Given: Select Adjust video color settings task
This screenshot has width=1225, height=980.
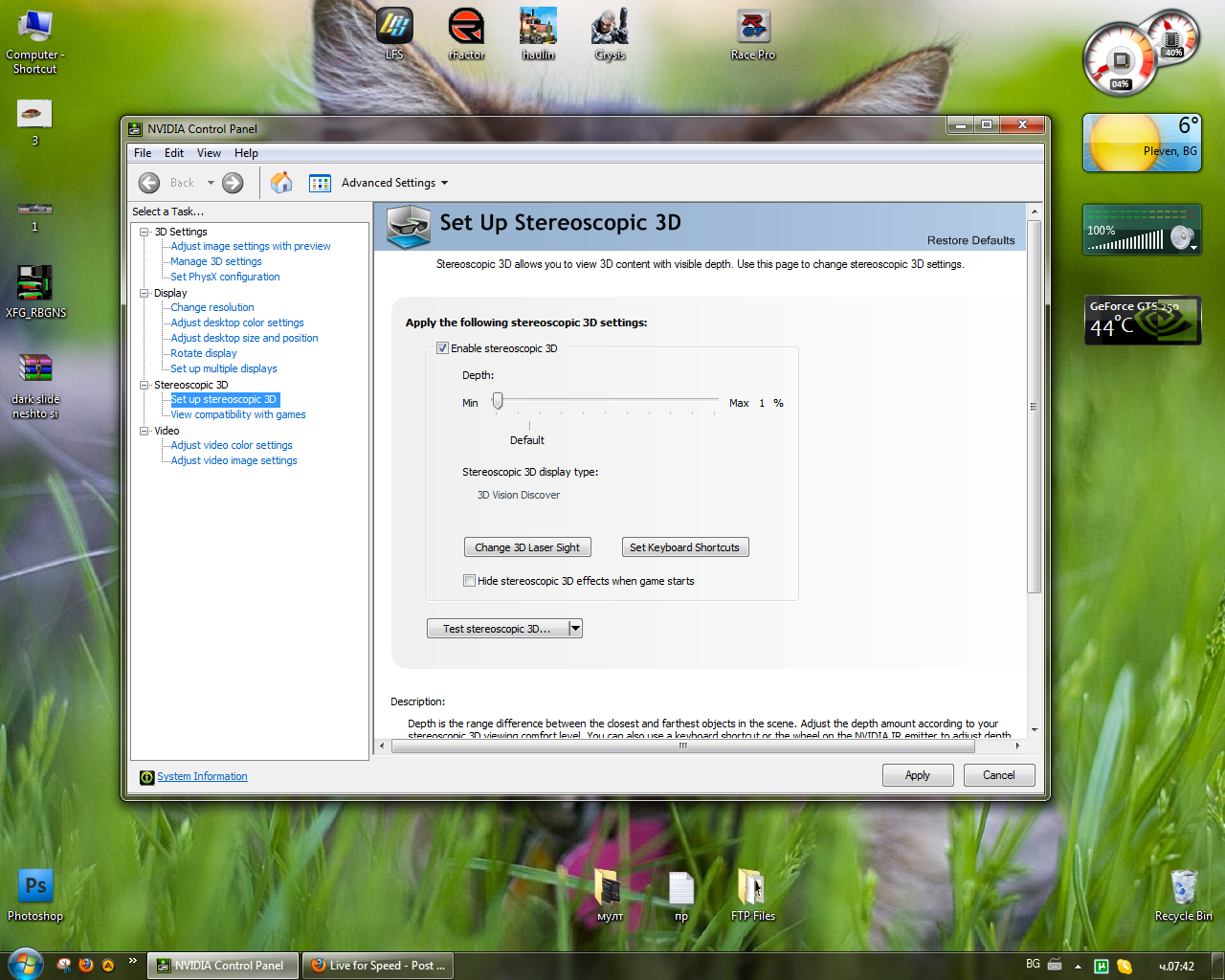Looking at the screenshot, I should [x=232, y=445].
